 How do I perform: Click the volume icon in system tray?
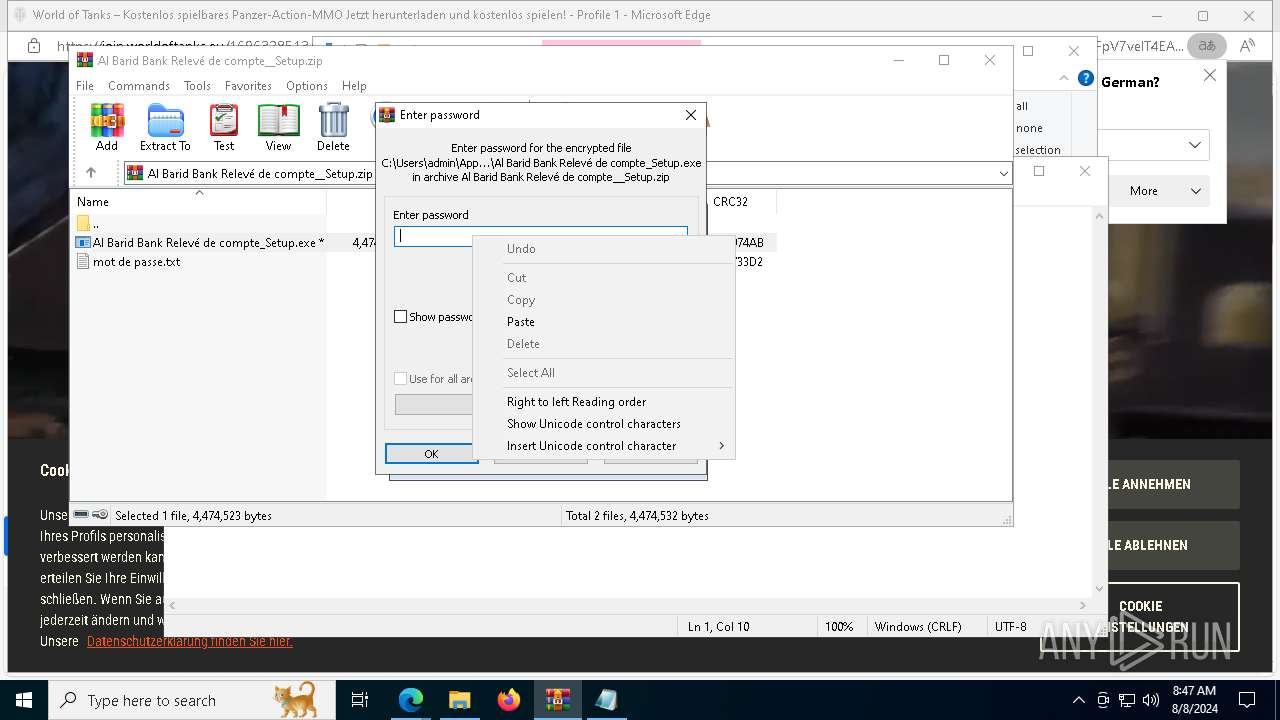(1151, 700)
